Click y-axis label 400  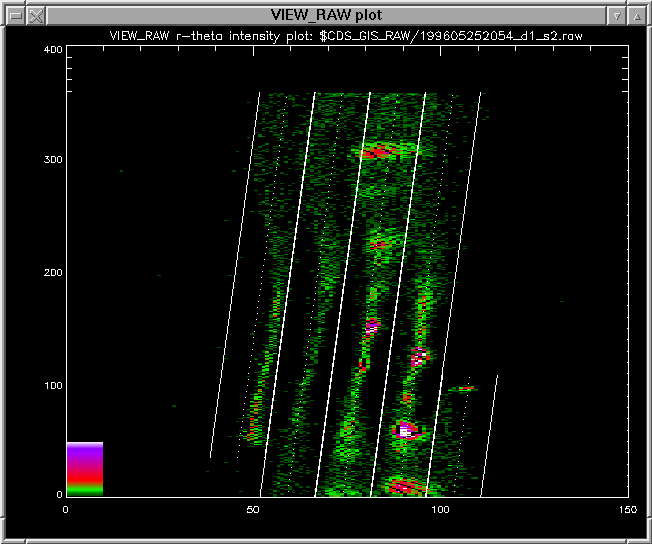point(53,50)
